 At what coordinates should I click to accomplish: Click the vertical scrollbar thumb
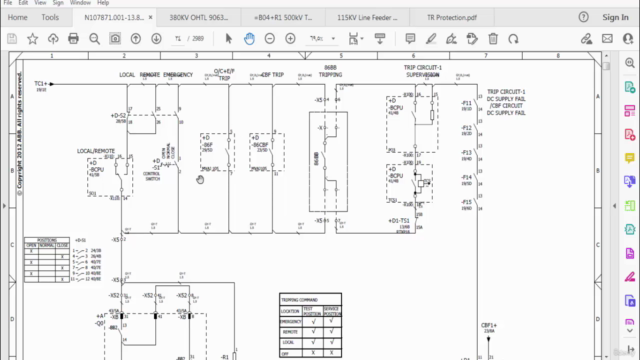tap(607, 66)
